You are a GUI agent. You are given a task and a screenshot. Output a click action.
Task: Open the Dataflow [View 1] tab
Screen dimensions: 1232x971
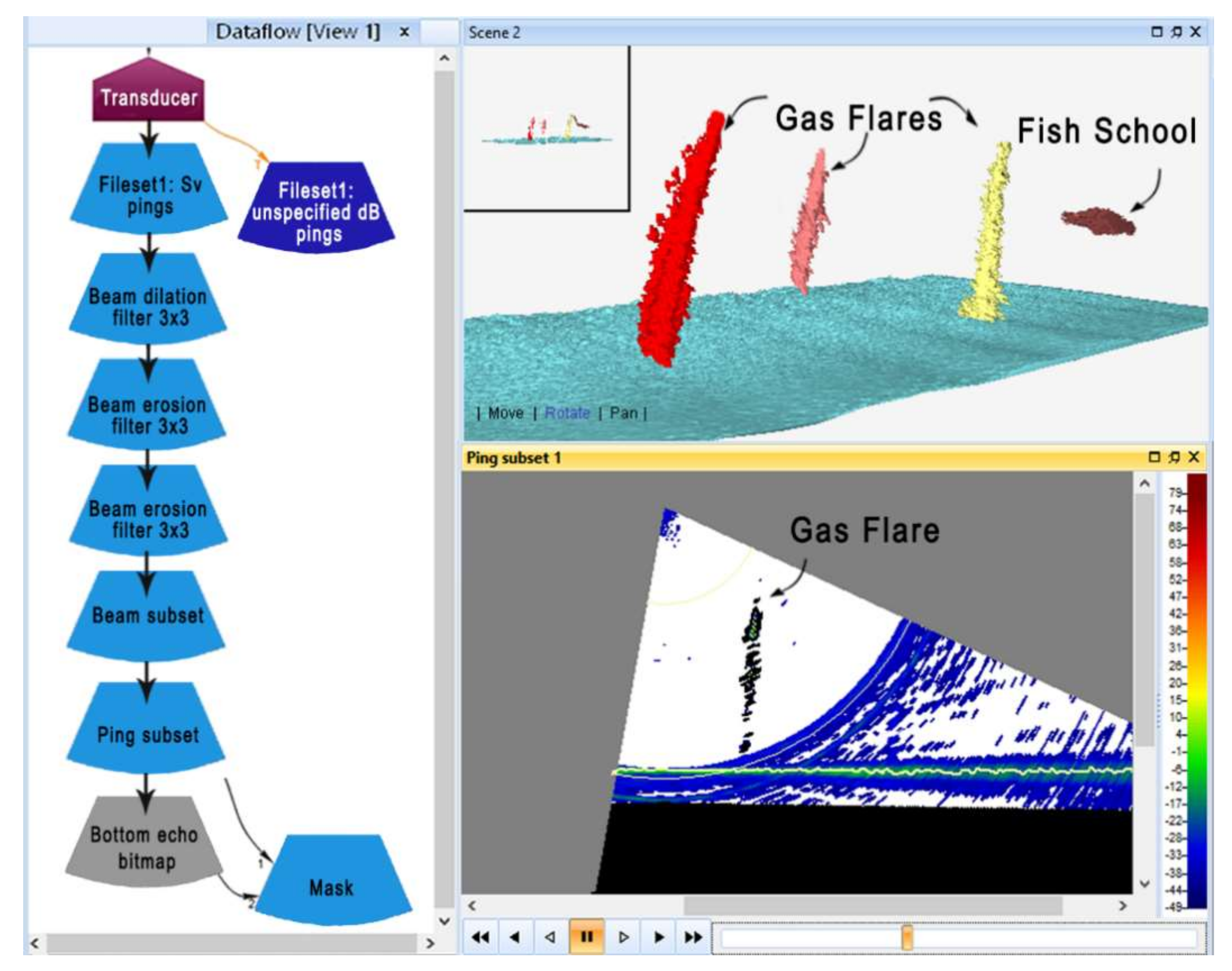297,32
